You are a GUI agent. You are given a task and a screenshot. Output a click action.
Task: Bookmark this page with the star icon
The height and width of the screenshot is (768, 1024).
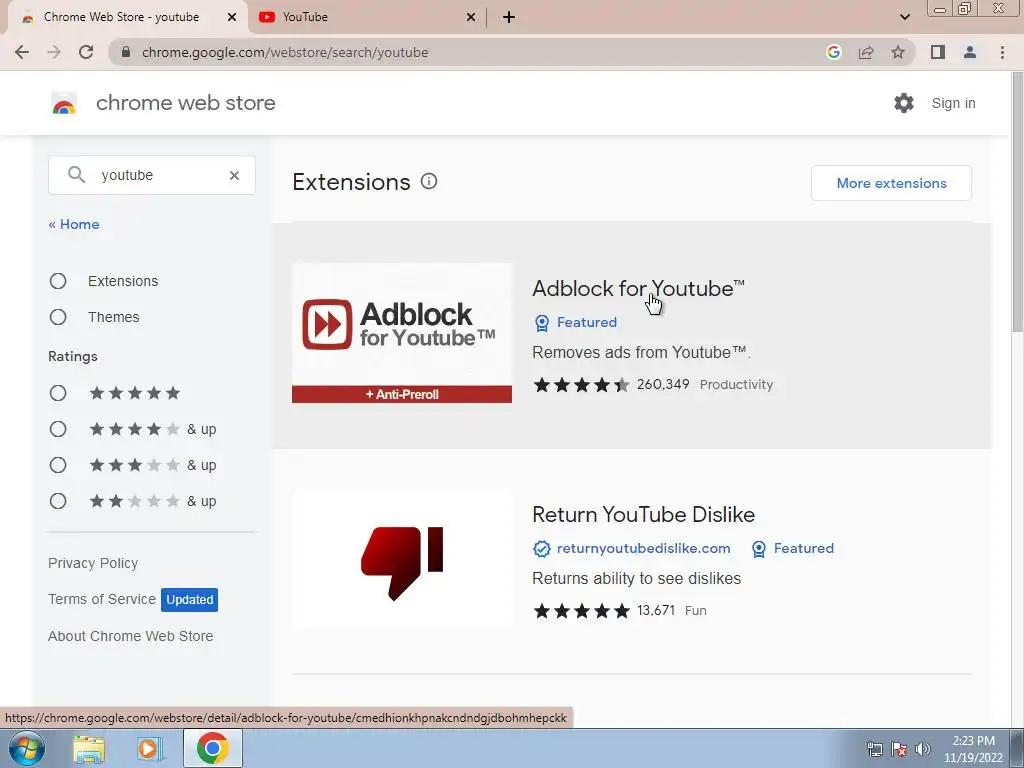pos(898,52)
